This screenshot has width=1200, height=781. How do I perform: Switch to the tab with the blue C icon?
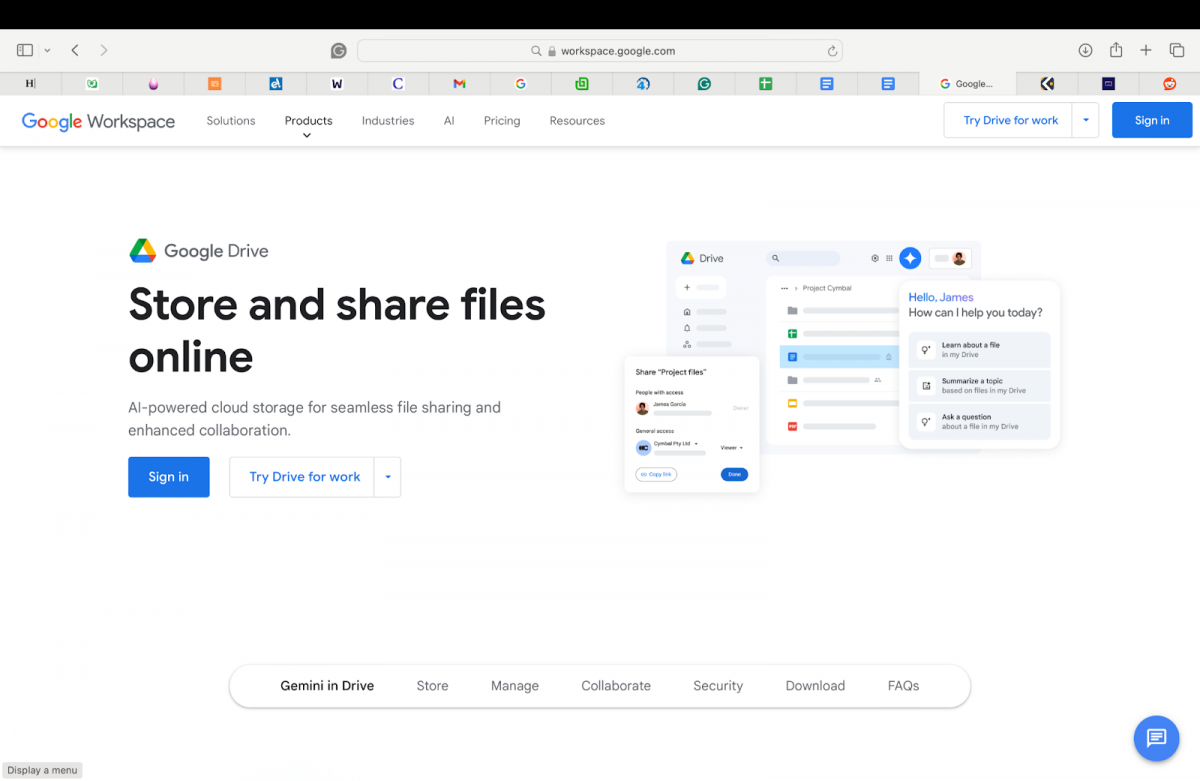click(x=398, y=84)
